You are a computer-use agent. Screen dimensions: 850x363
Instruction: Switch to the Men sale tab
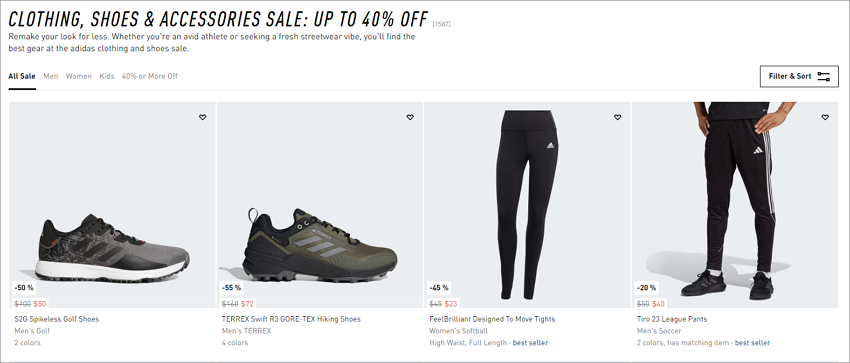(x=51, y=76)
